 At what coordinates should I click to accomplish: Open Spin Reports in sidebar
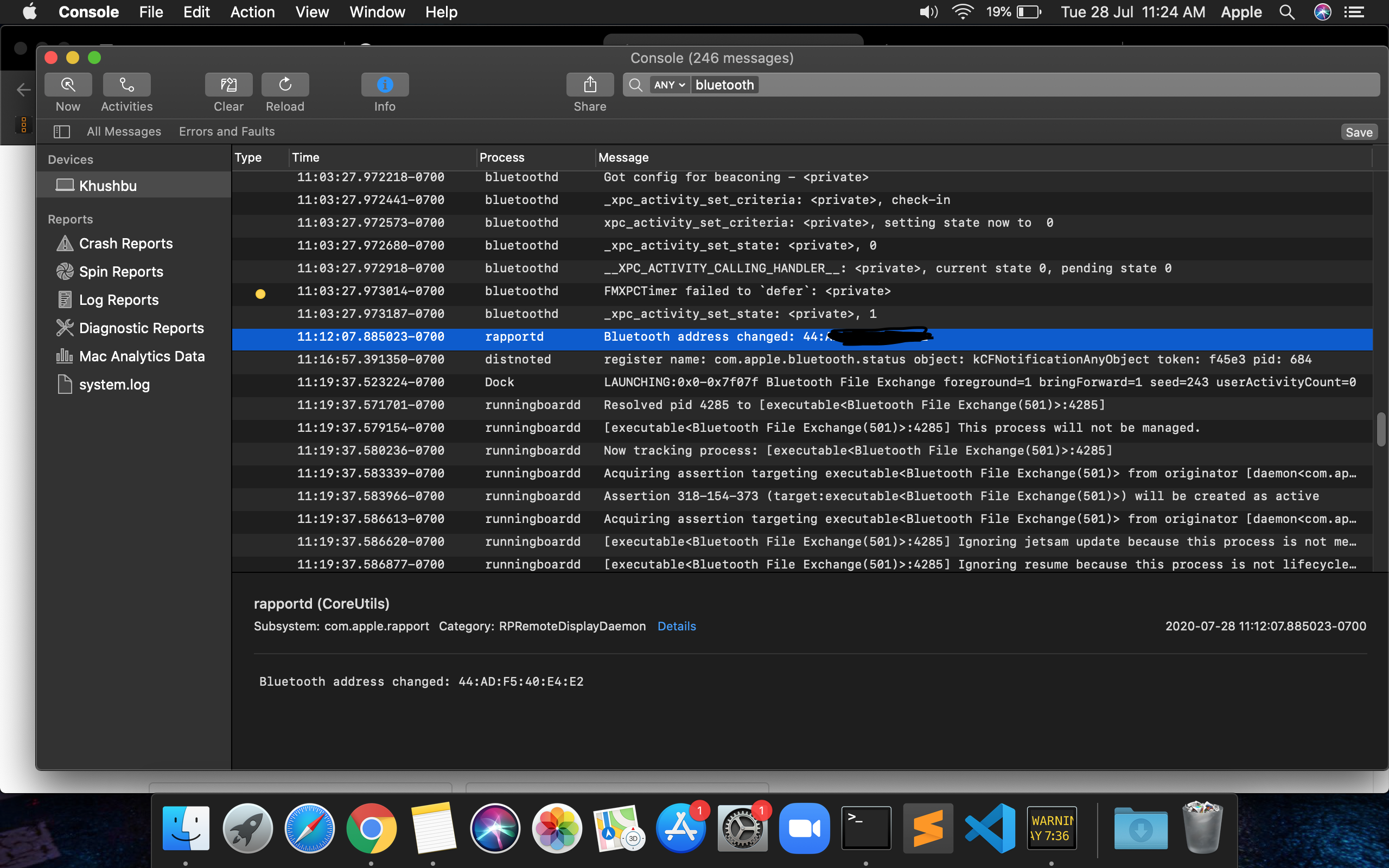pyautogui.click(x=121, y=272)
